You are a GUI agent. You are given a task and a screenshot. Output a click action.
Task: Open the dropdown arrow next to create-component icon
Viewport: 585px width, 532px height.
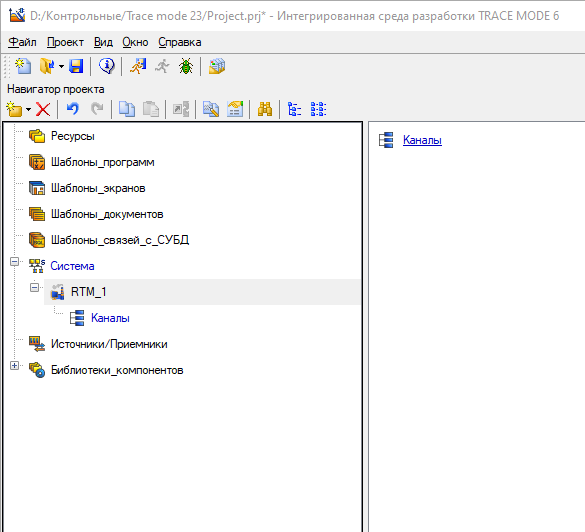[x=28, y=110]
